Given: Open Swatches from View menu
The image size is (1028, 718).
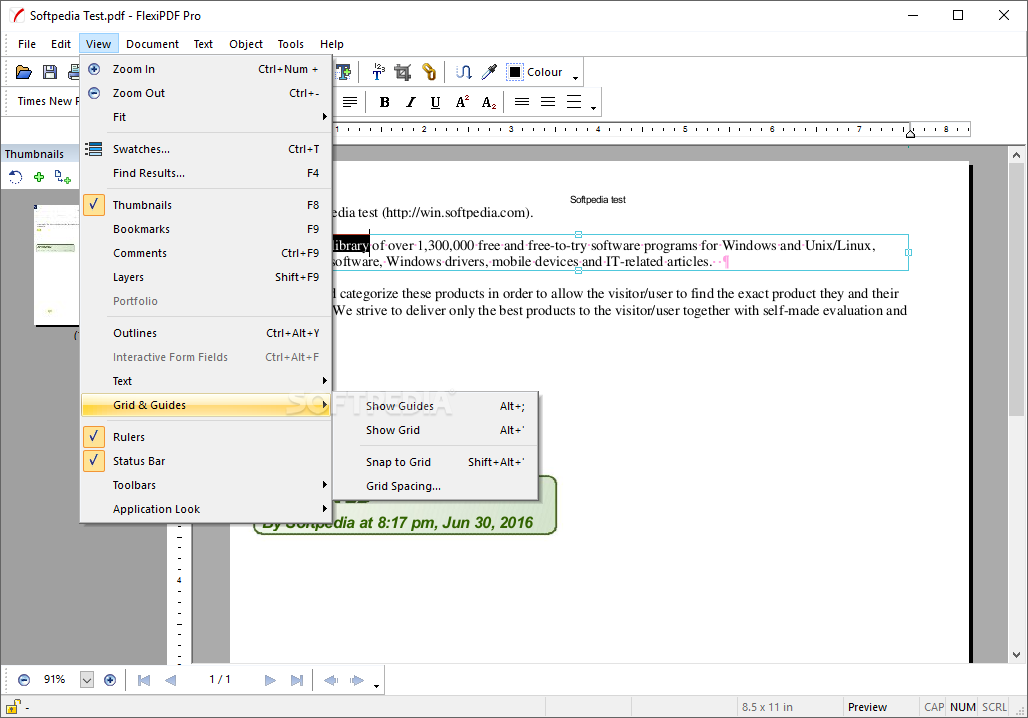Looking at the screenshot, I should tap(206, 150).
